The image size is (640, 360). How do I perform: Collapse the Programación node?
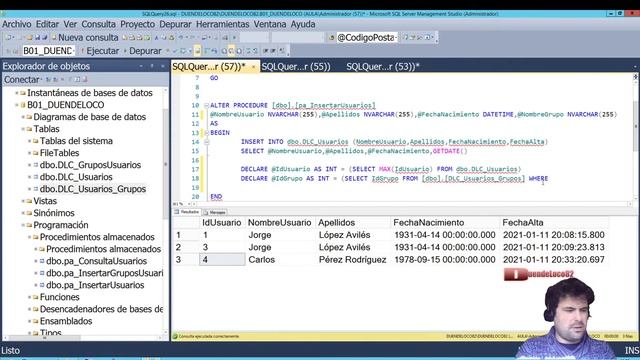click(x=23, y=225)
